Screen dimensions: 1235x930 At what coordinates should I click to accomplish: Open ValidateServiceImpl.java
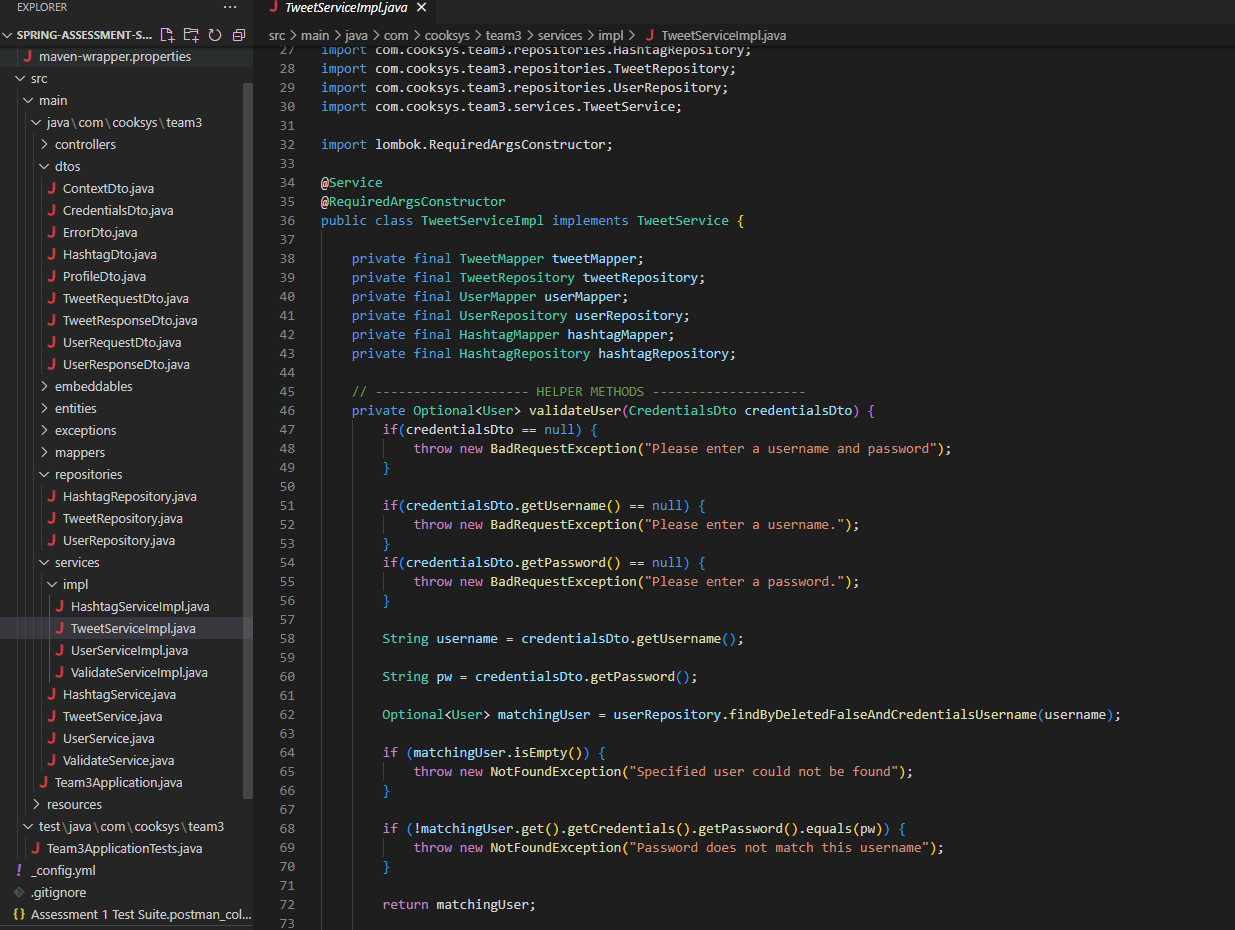point(139,672)
